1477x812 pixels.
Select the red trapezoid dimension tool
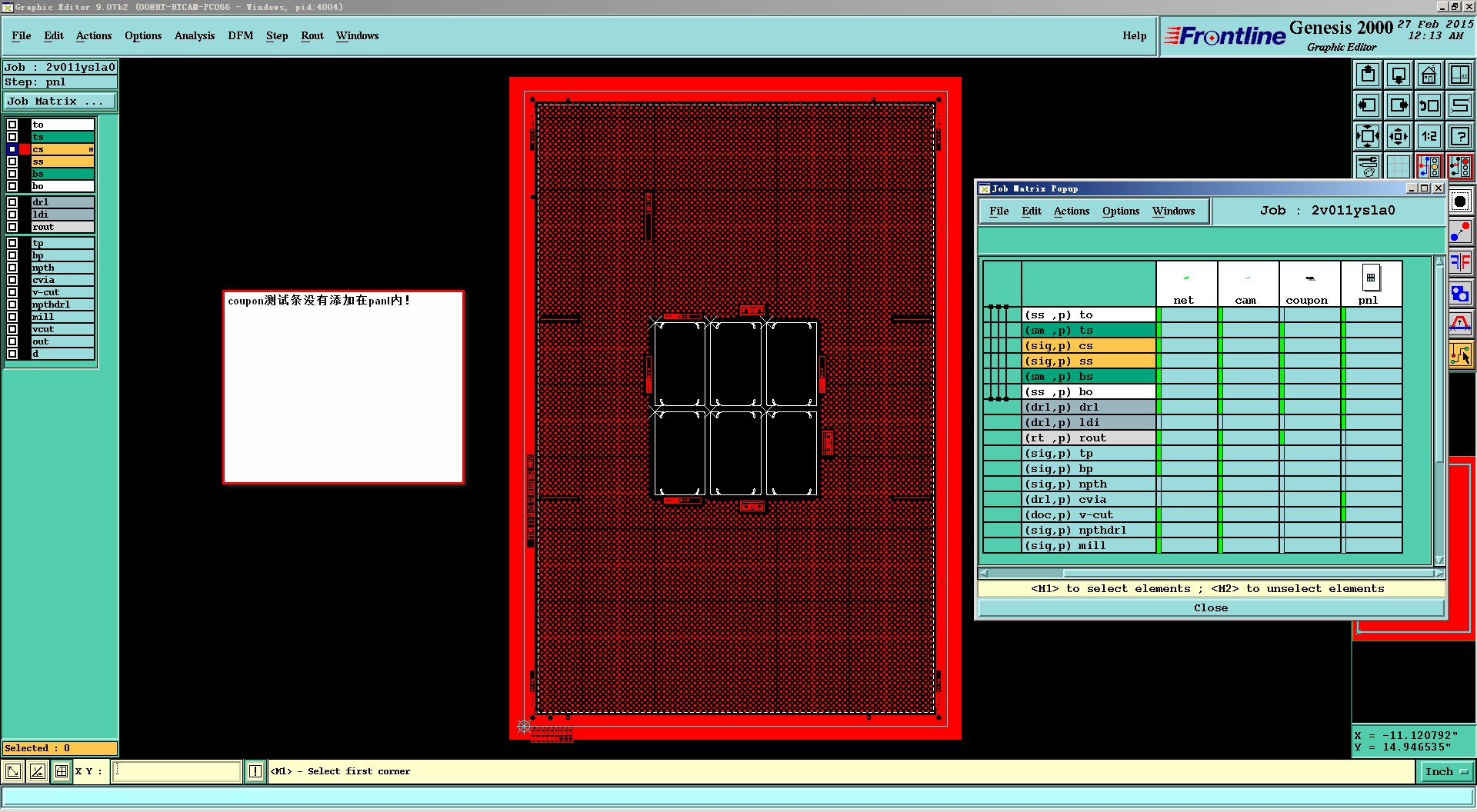click(x=1460, y=323)
